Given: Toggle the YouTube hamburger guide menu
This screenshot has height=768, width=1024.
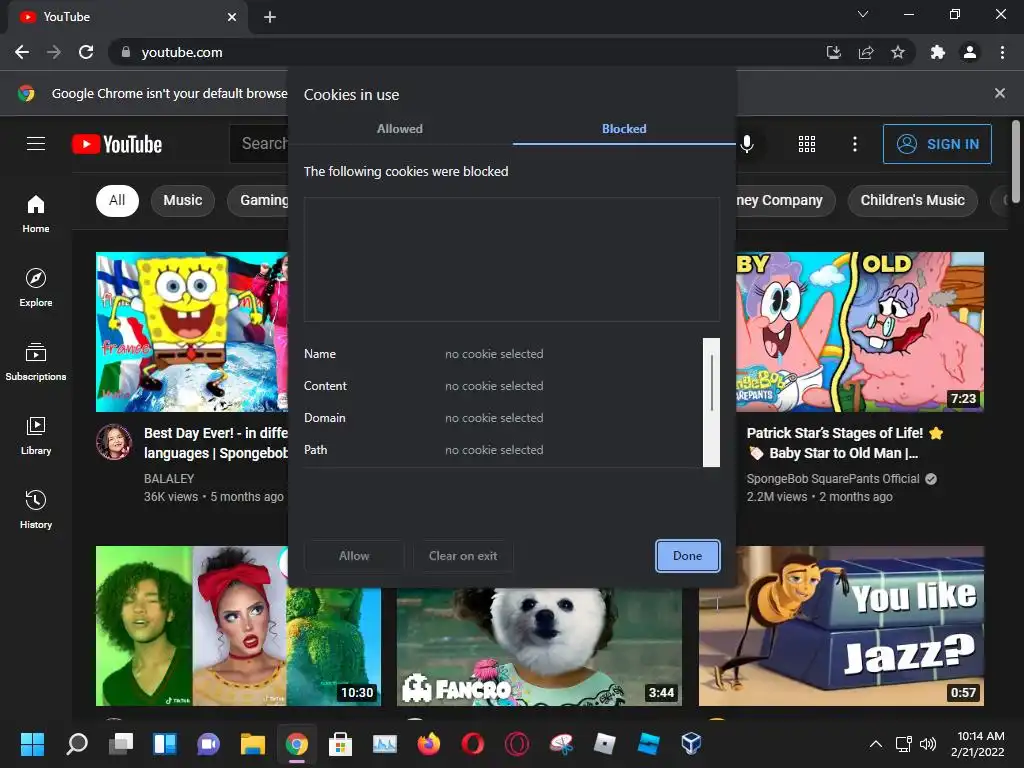Looking at the screenshot, I should (36, 144).
